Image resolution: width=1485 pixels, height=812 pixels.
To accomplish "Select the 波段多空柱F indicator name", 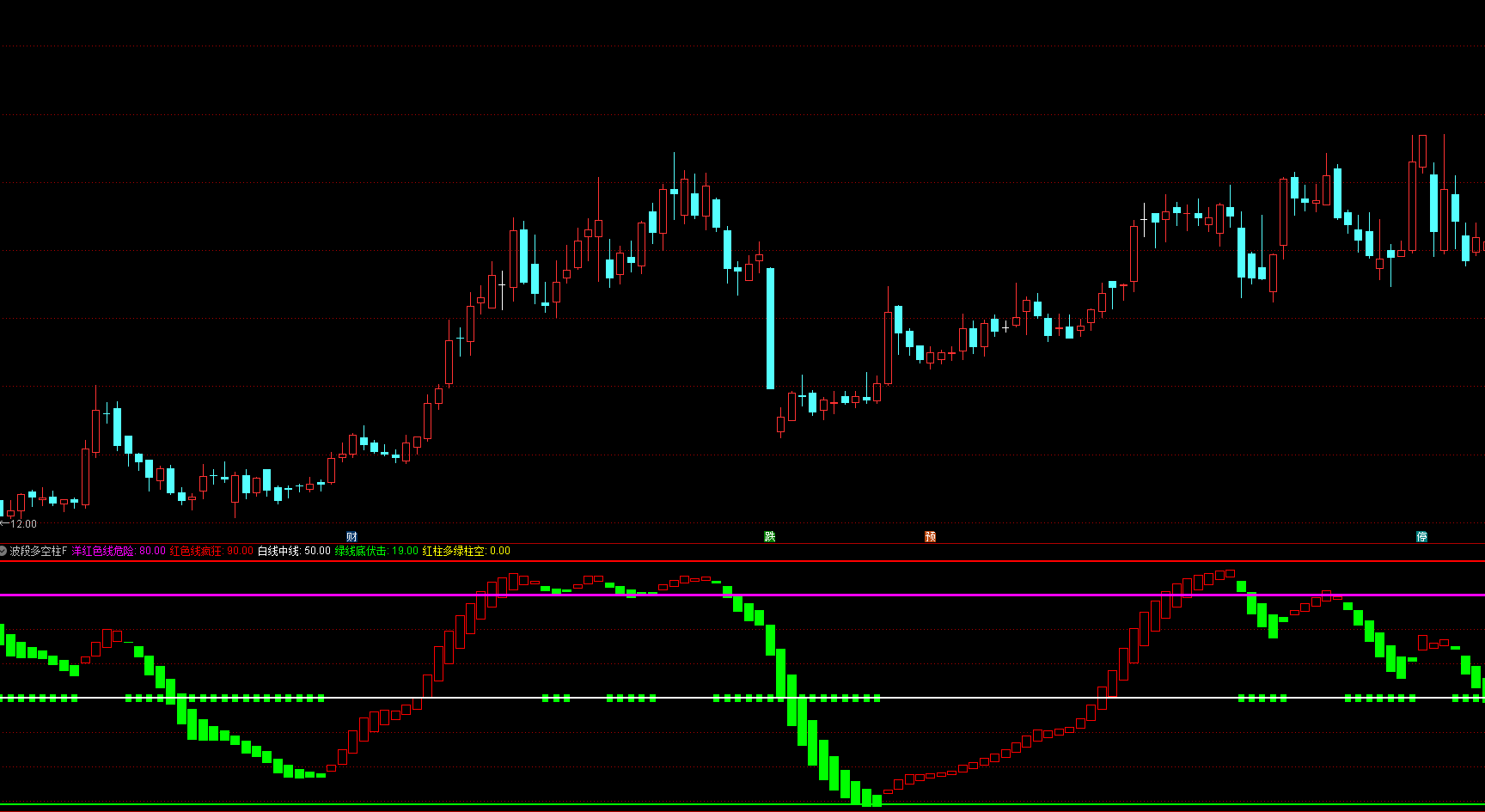I will click(x=39, y=551).
